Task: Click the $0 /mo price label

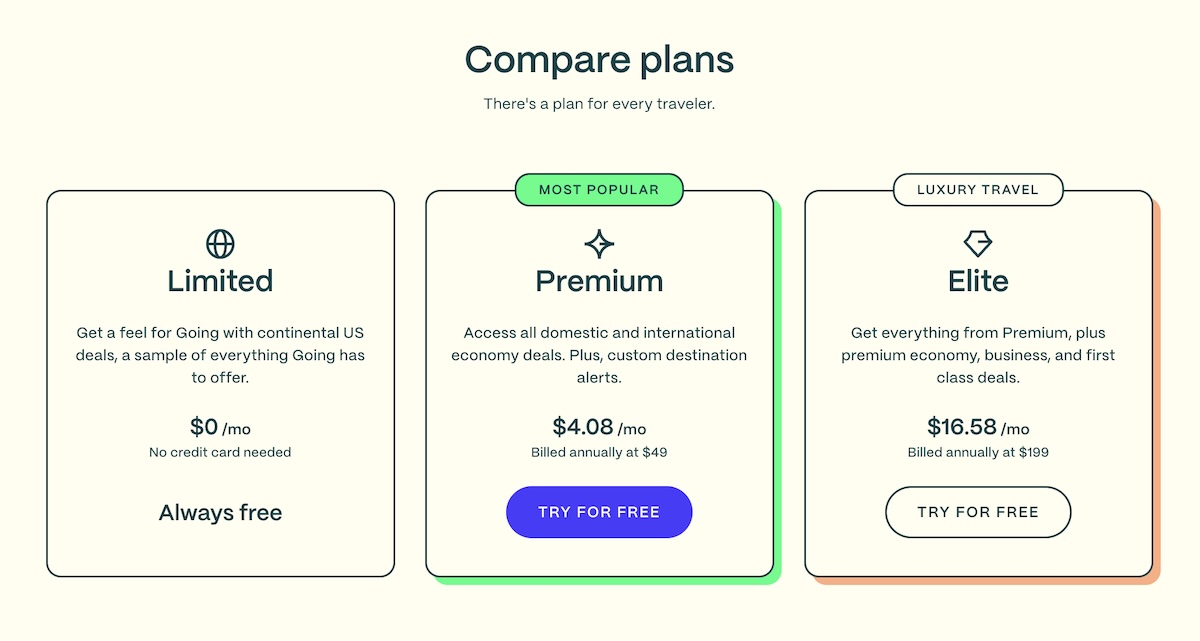Action: click(220, 427)
